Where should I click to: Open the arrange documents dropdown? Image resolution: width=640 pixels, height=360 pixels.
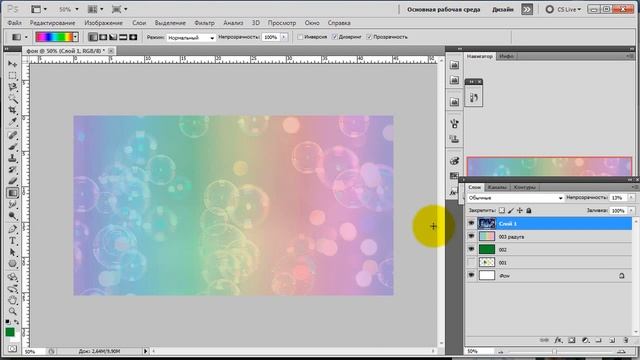click(96, 9)
